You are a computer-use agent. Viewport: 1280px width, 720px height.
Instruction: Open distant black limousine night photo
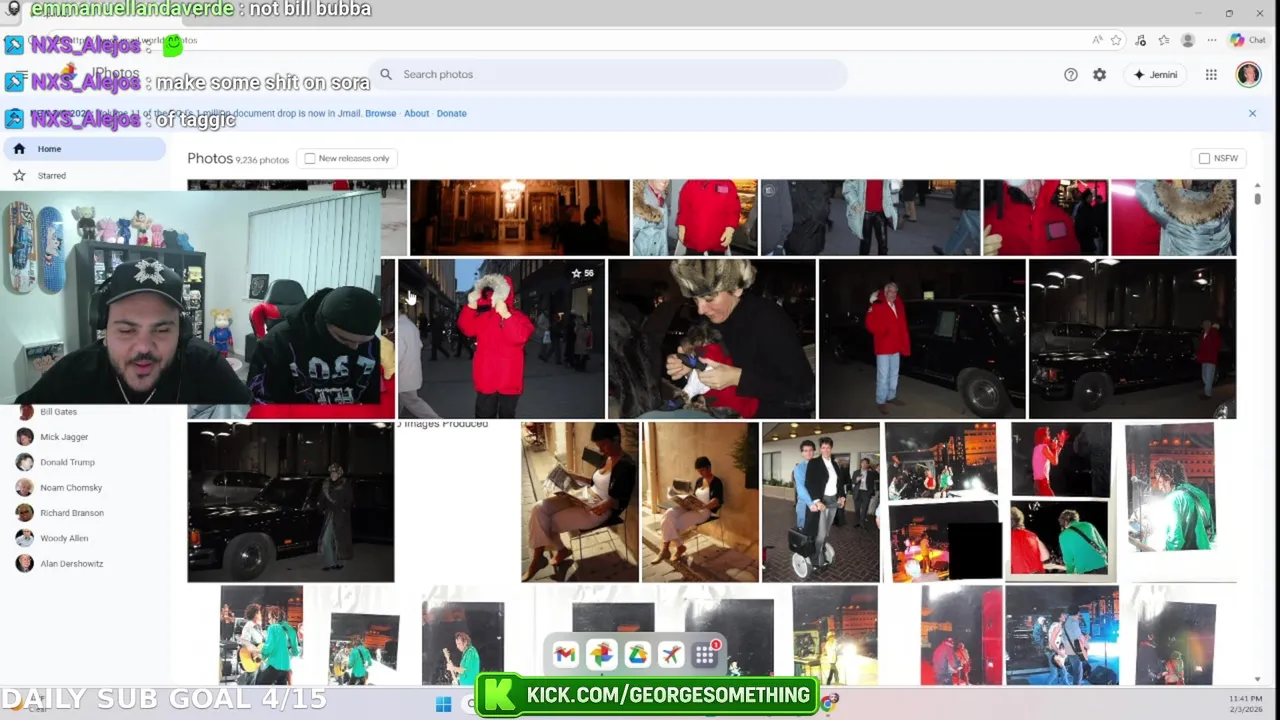point(1132,339)
